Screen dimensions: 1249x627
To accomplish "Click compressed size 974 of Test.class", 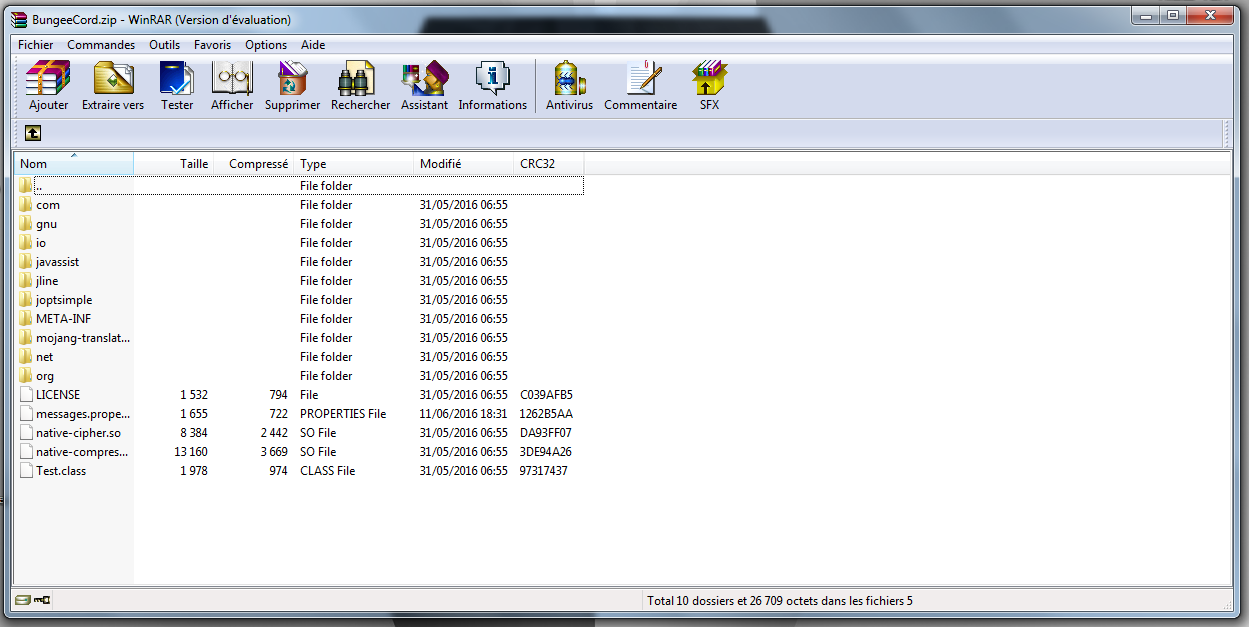I will [x=278, y=470].
